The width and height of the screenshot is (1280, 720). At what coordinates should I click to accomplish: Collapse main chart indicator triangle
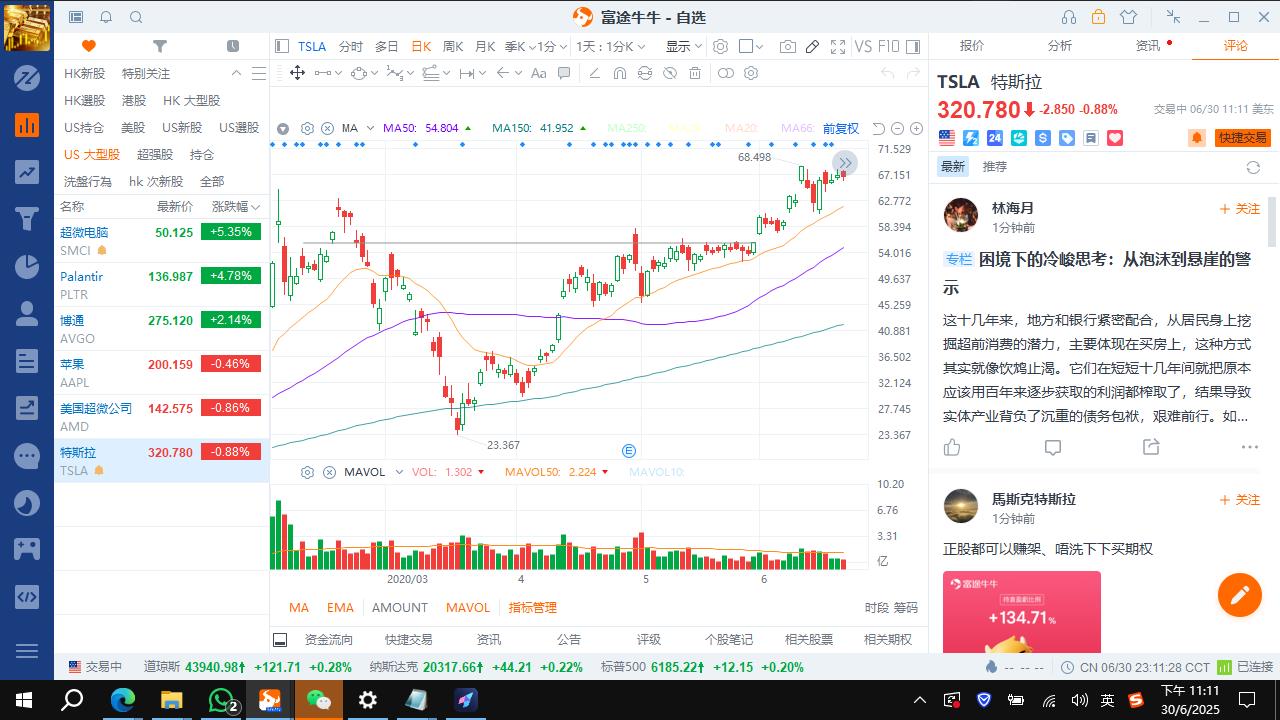click(283, 129)
